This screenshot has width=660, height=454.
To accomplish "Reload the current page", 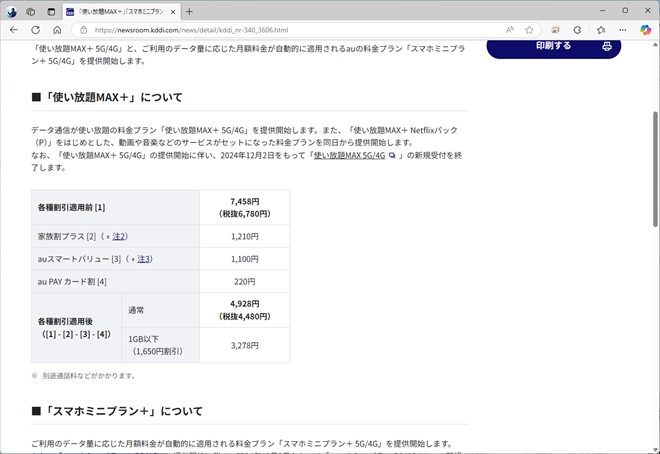I will (36, 30).
